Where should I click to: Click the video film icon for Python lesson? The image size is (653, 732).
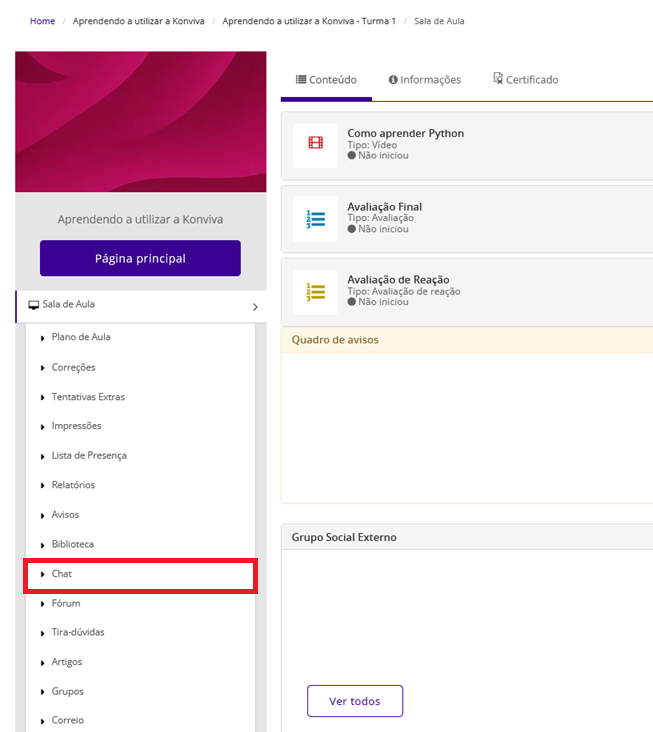coord(316,143)
